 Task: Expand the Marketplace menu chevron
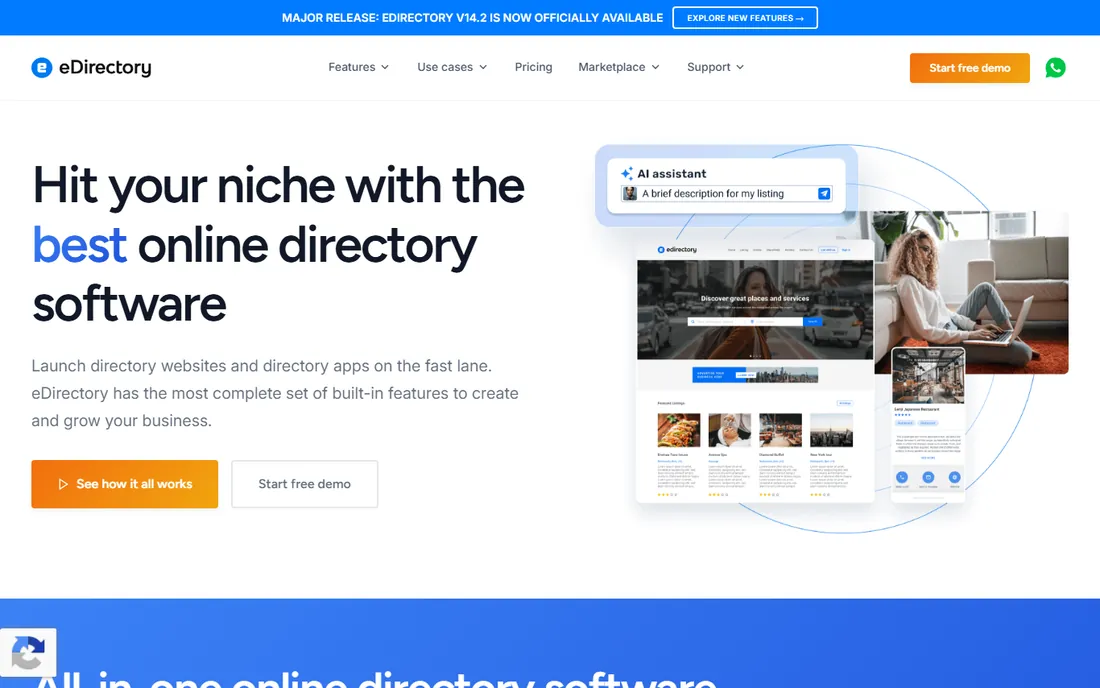[x=655, y=67]
